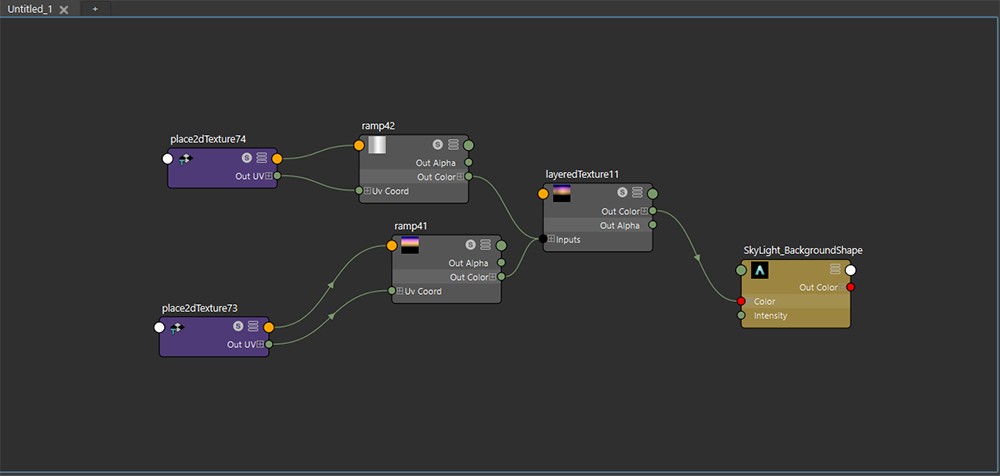Click red Out Color port on SkyLight_BackgroundShape

coord(851,287)
